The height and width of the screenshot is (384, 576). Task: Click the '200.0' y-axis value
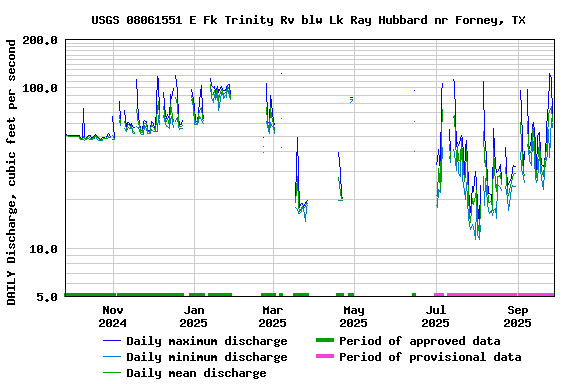pyautogui.click(x=40, y=40)
